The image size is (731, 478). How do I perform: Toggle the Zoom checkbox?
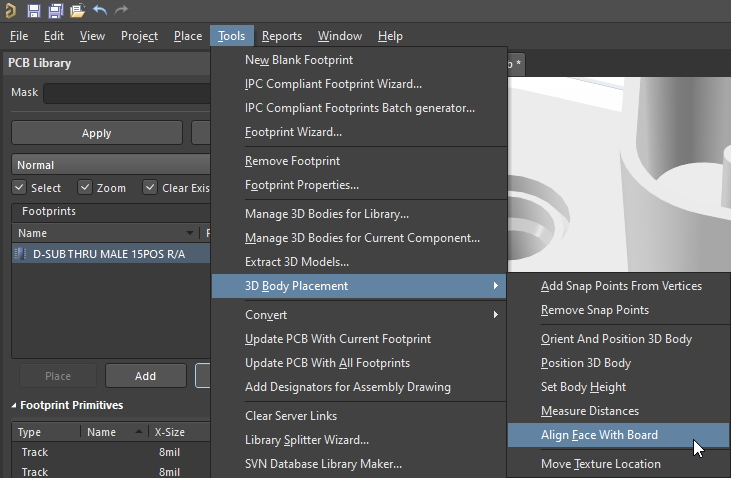[x=84, y=187]
